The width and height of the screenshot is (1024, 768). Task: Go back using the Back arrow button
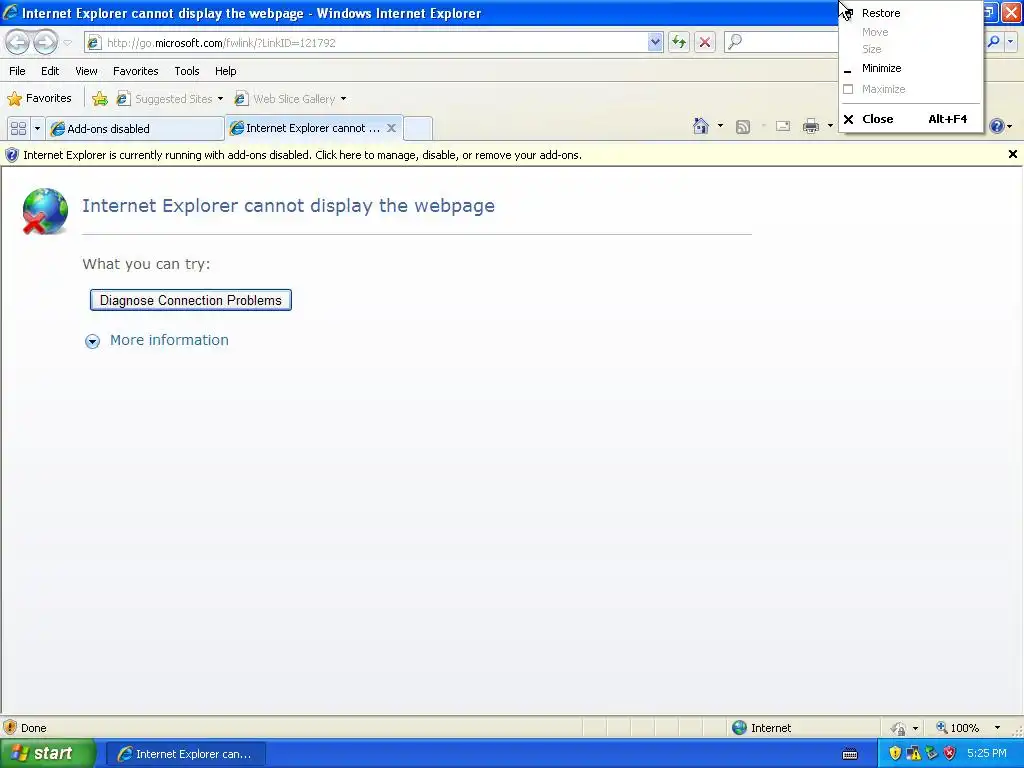coord(17,42)
